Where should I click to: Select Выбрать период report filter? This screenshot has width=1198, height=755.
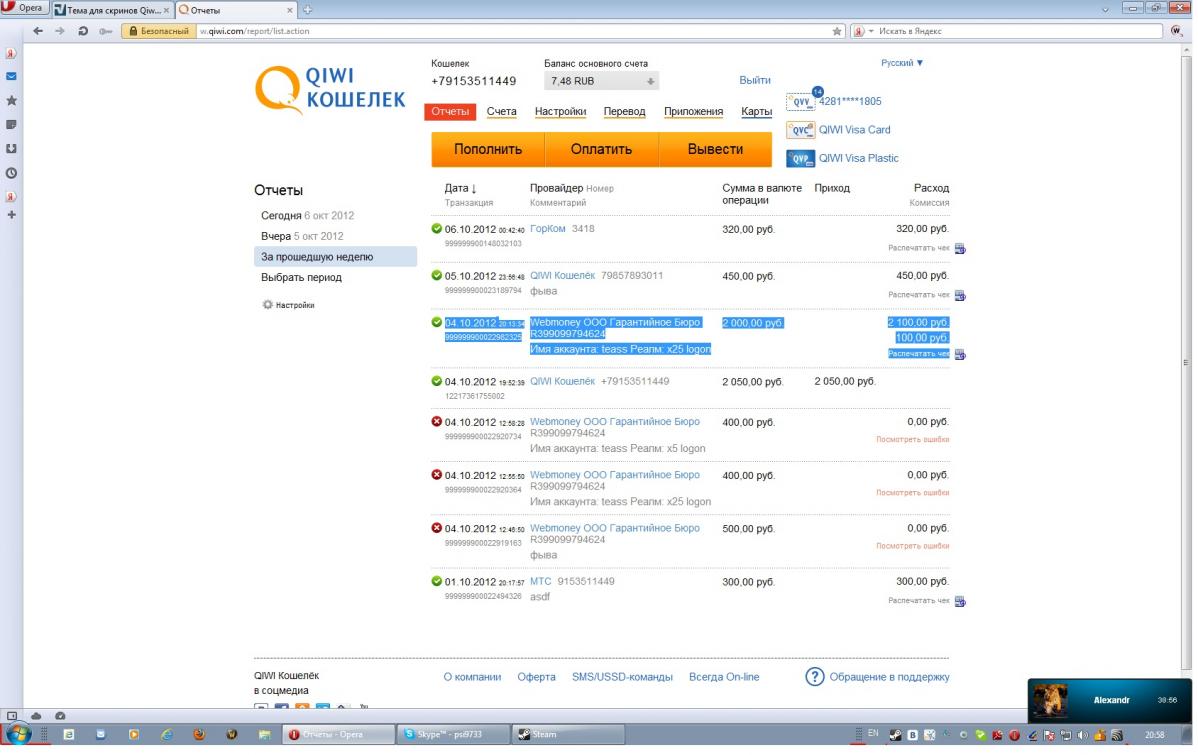301,277
